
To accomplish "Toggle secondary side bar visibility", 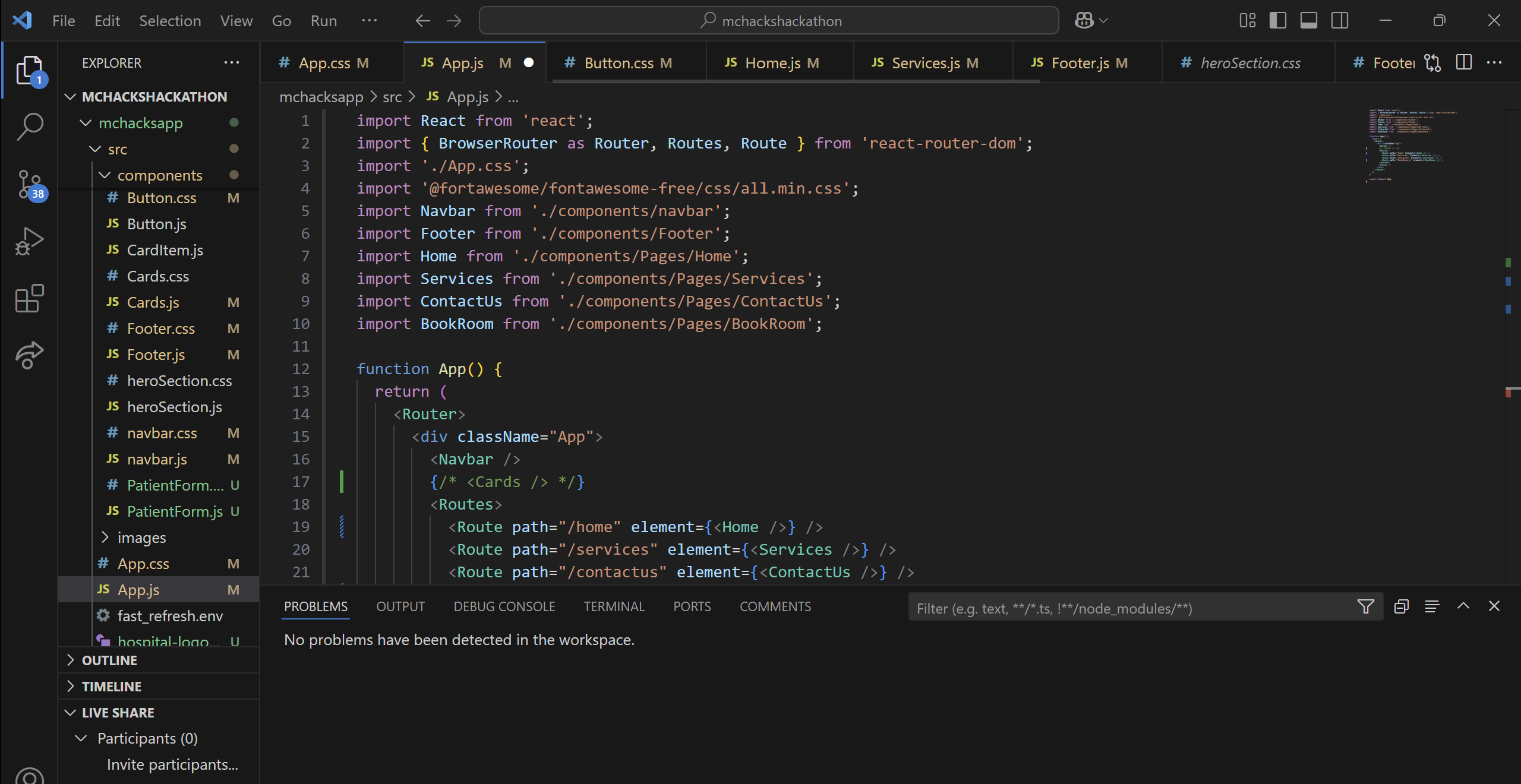I will coord(1339,21).
